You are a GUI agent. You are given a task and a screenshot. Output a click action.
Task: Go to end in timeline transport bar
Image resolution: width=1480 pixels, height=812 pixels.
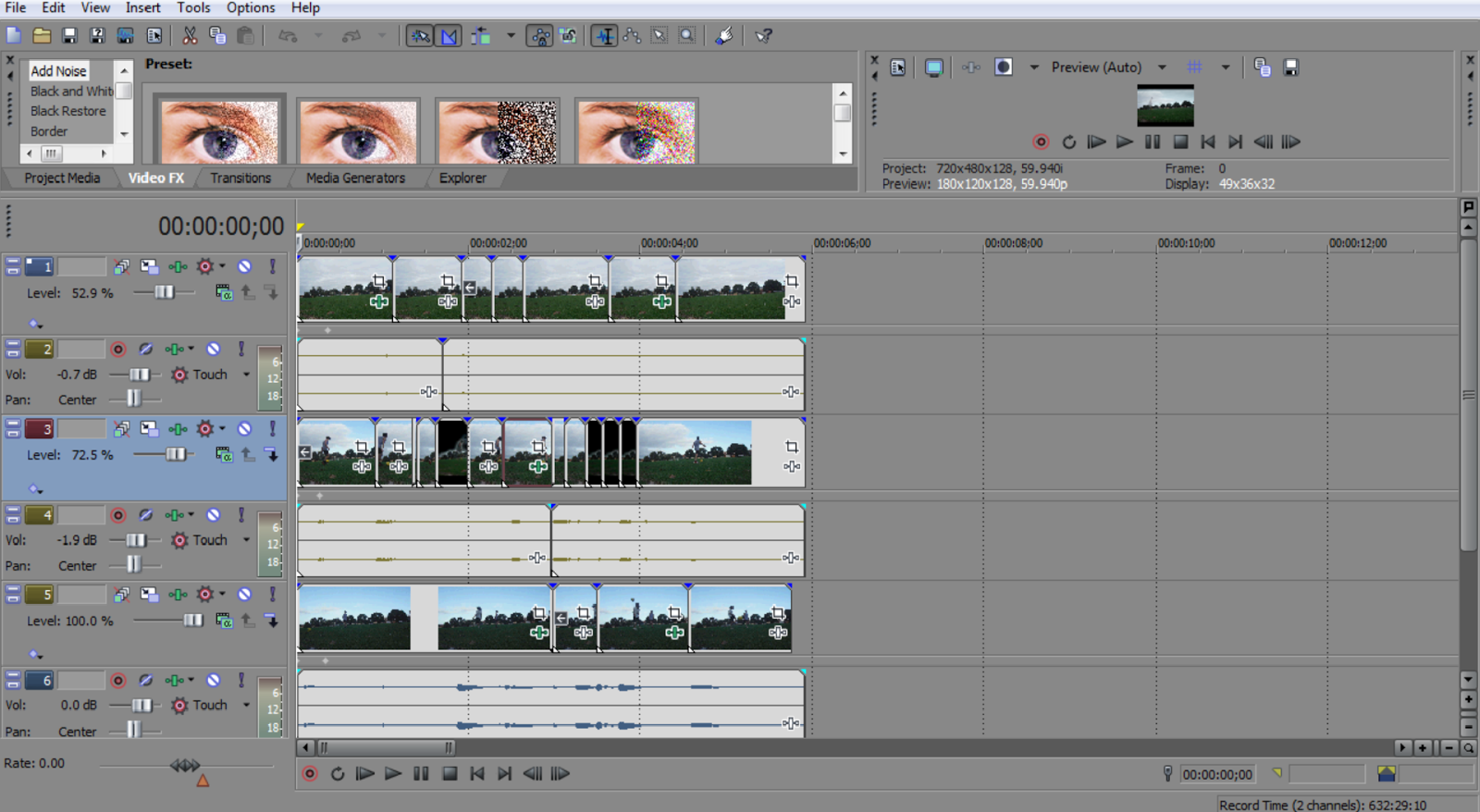[504, 774]
